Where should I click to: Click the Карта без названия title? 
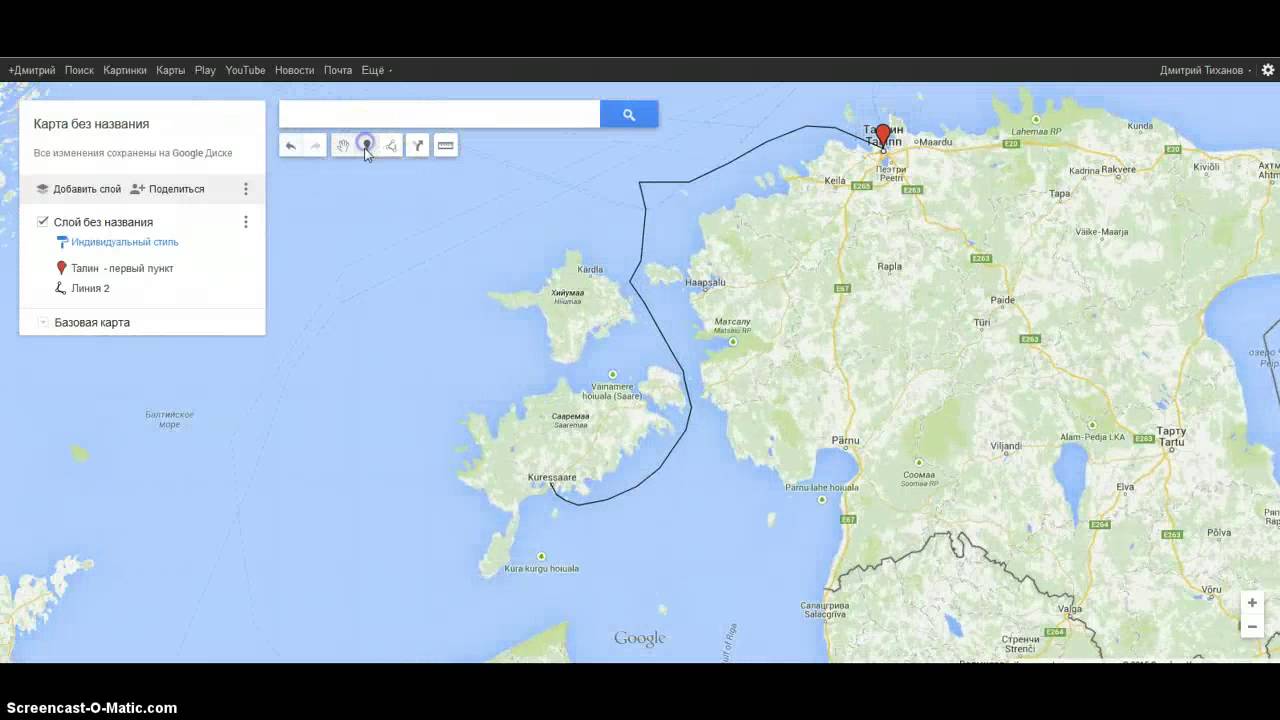(91, 124)
